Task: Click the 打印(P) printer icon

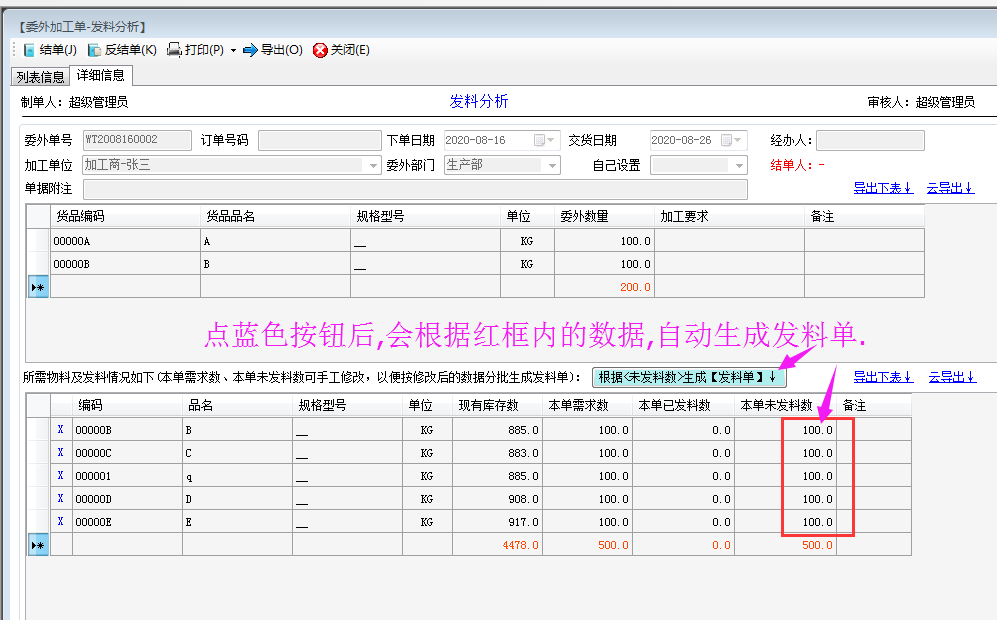Action: pyautogui.click(x=174, y=50)
